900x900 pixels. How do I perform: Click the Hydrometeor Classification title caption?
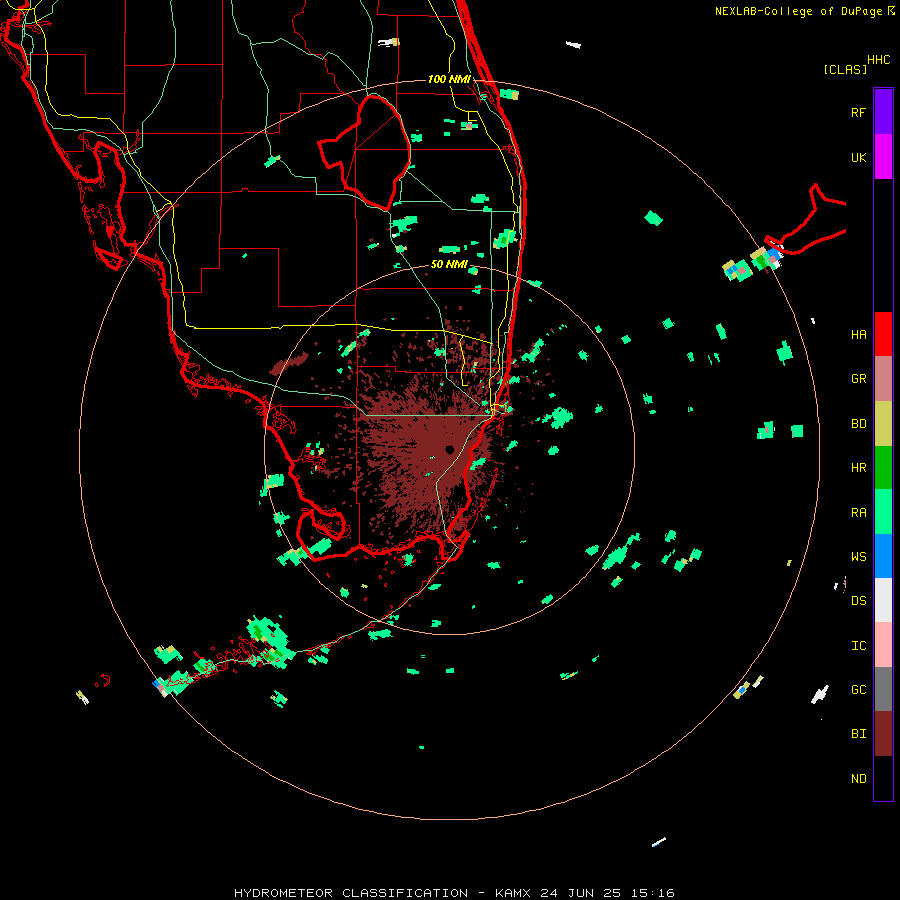(x=454, y=893)
